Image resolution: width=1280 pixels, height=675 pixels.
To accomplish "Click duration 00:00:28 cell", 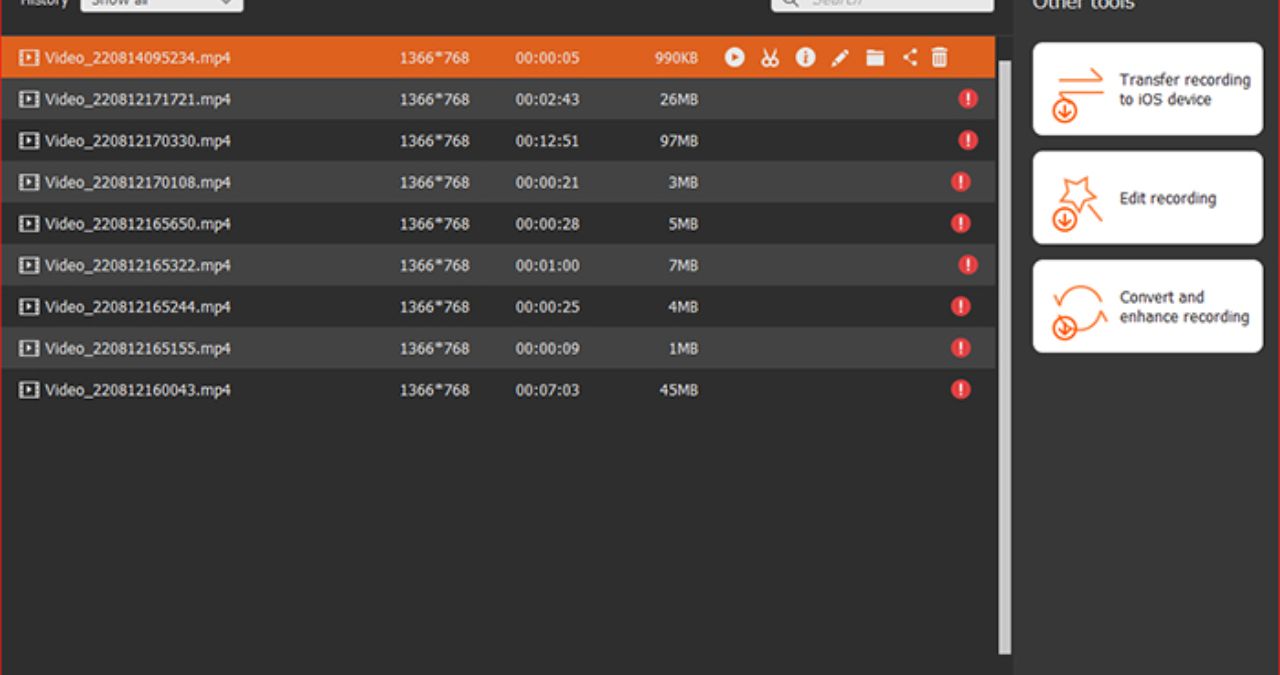I will point(547,224).
